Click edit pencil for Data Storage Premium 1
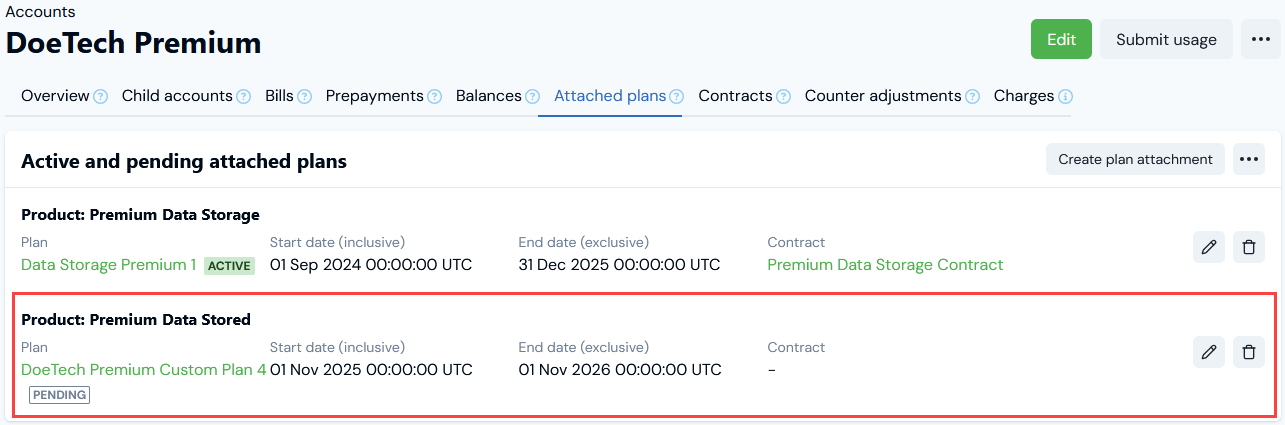This screenshot has width=1285, height=425. (1208, 247)
